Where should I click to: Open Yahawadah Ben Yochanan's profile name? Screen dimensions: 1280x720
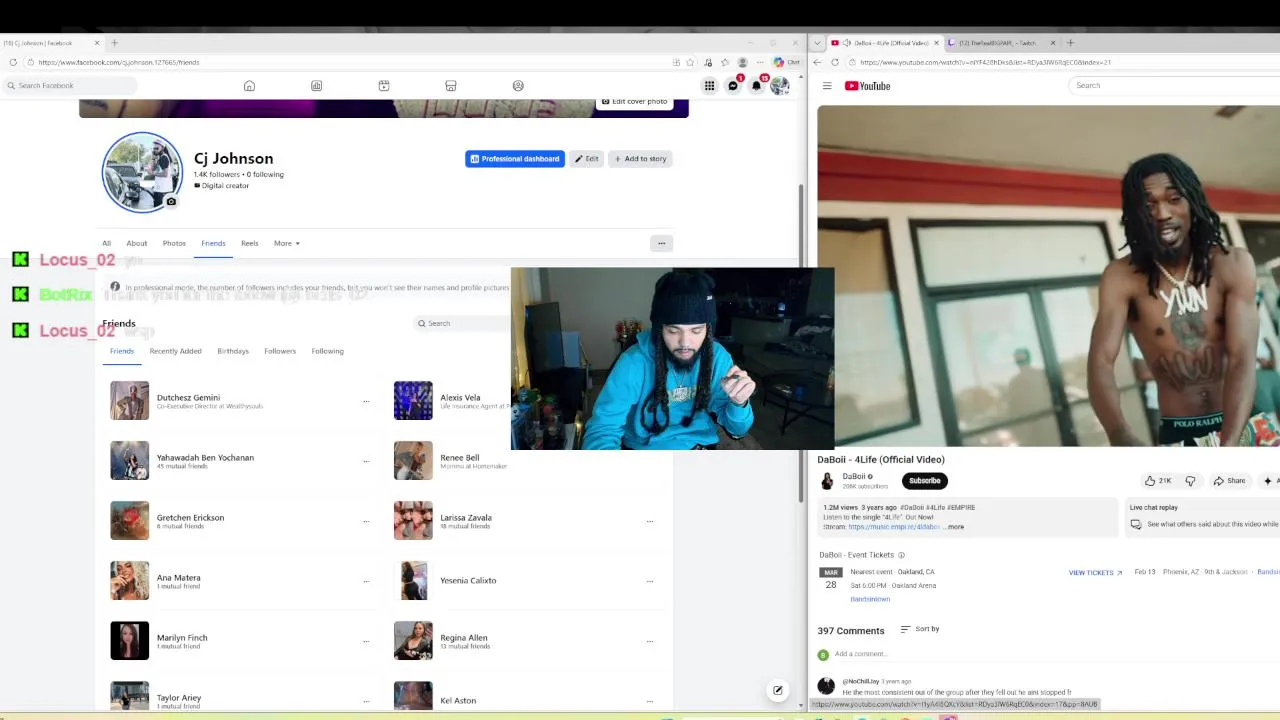coord(205,458)
